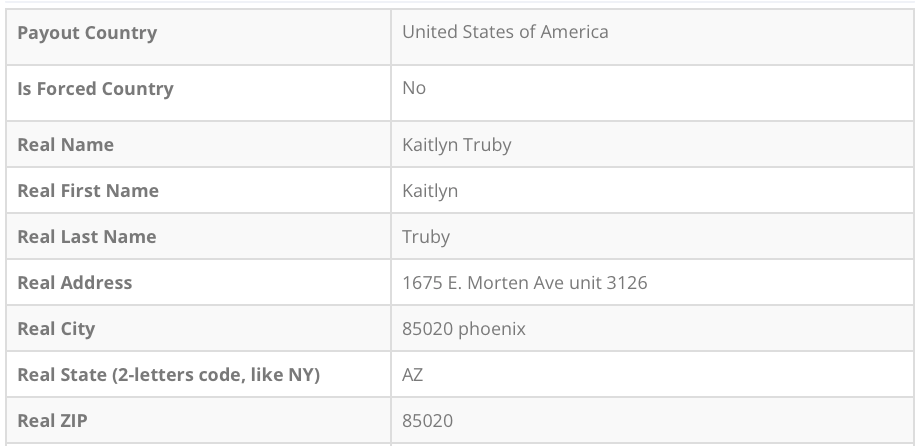Click the Real City row label

coord(56,329)
